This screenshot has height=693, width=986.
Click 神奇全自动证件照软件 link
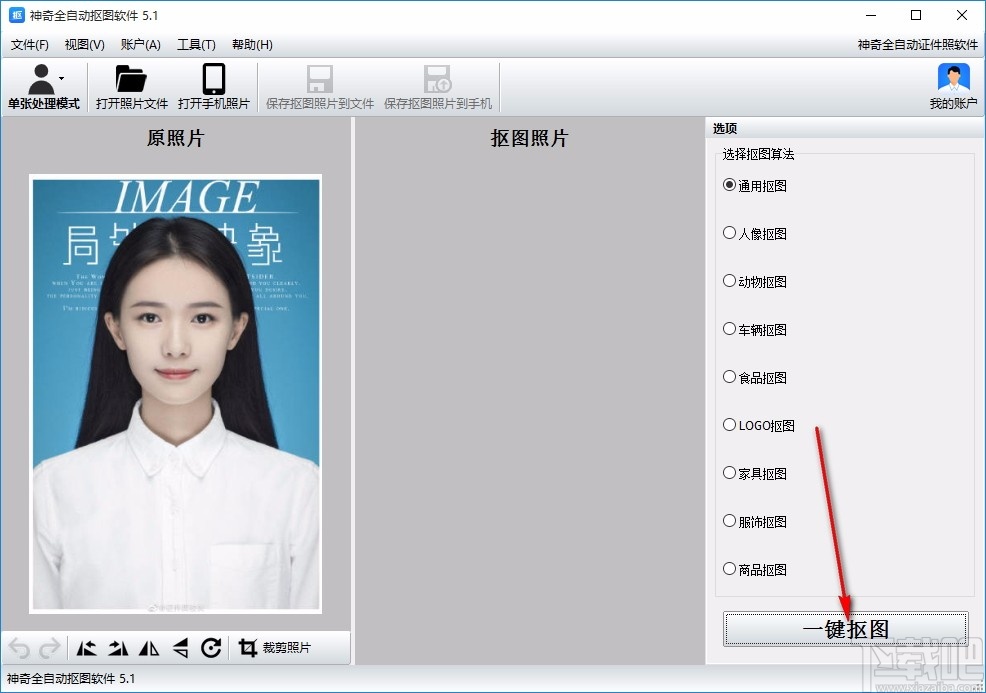pyautogui.click(x=917, y=45)
